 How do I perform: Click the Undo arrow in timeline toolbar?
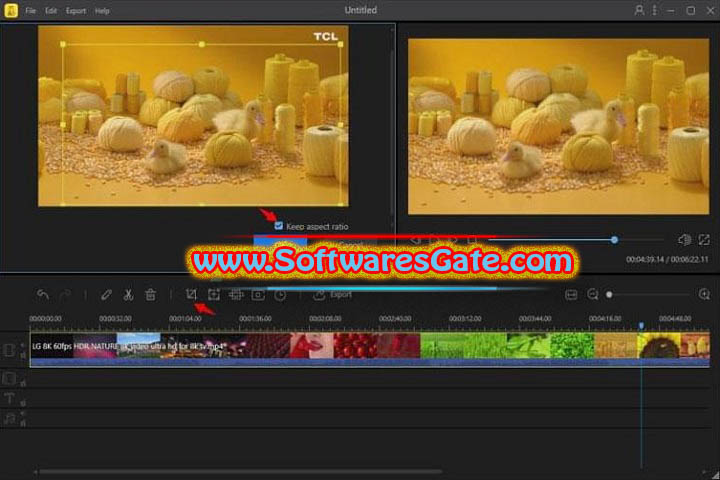click(43, 294)
